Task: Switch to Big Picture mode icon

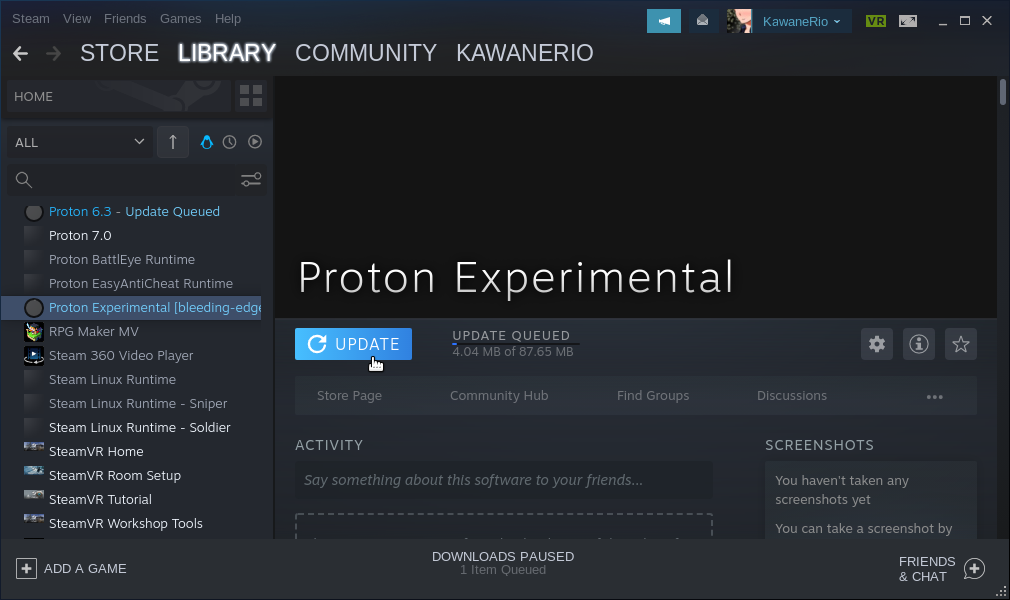Action: pyautogui.click(x=908, y=21)
